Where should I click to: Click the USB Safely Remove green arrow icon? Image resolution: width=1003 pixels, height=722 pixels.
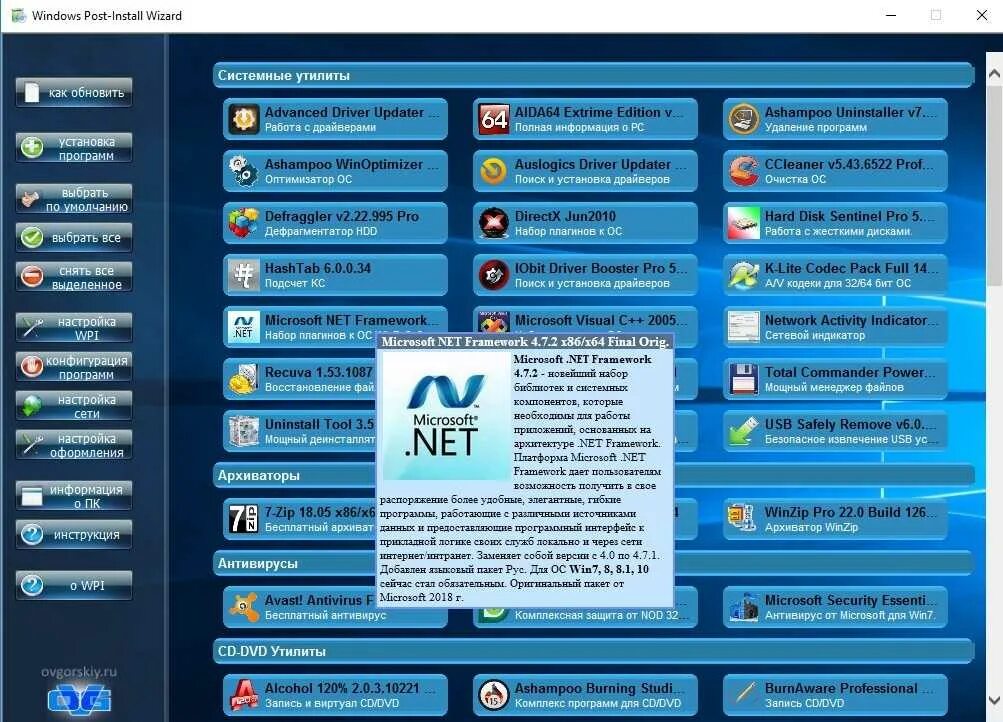743,431
